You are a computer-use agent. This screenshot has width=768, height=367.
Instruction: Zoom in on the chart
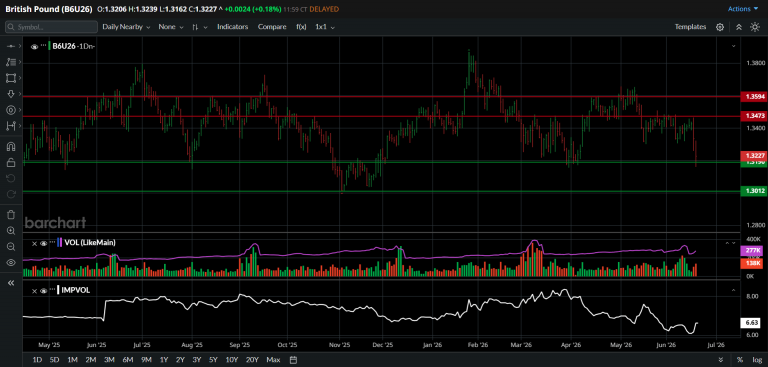tap(11, 230)
